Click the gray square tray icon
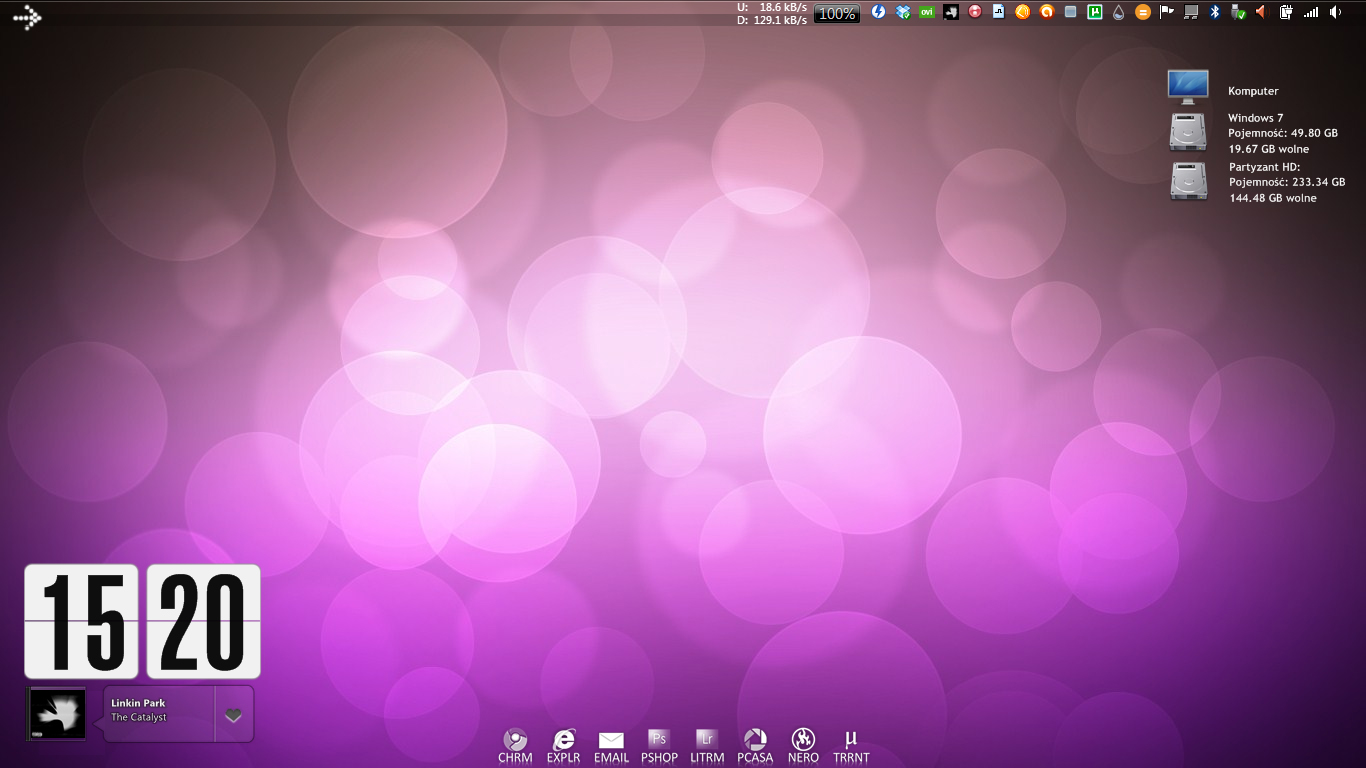The width and height of the screenshot is (1366, 768). [x=1070, y=12]
